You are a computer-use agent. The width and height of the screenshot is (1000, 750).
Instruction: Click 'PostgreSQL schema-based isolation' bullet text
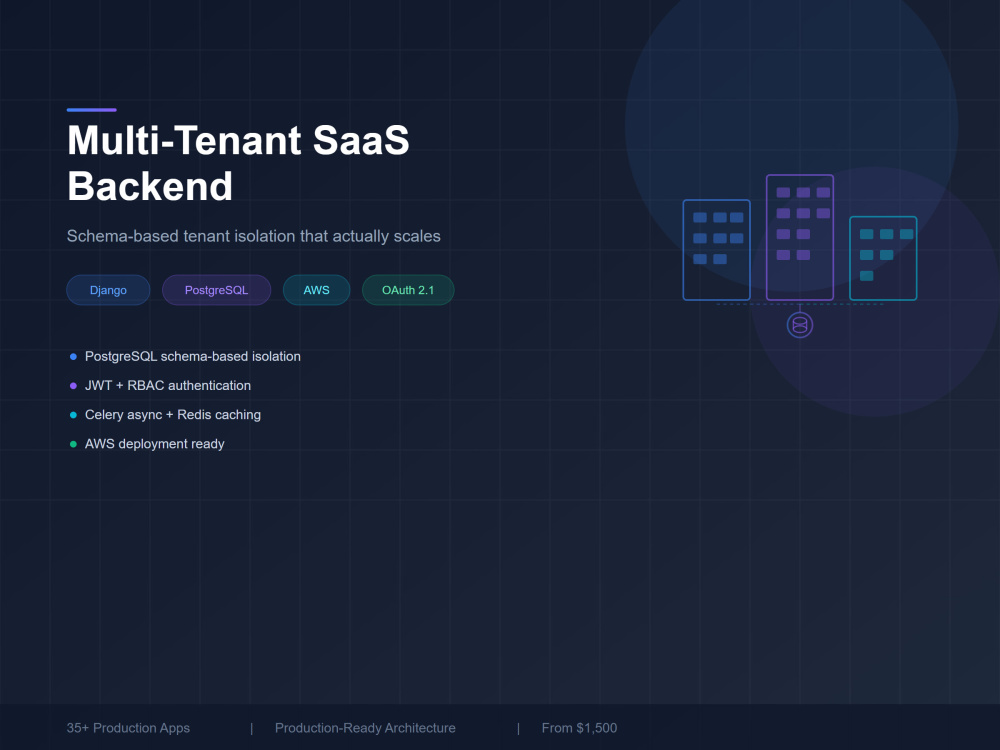193,357
